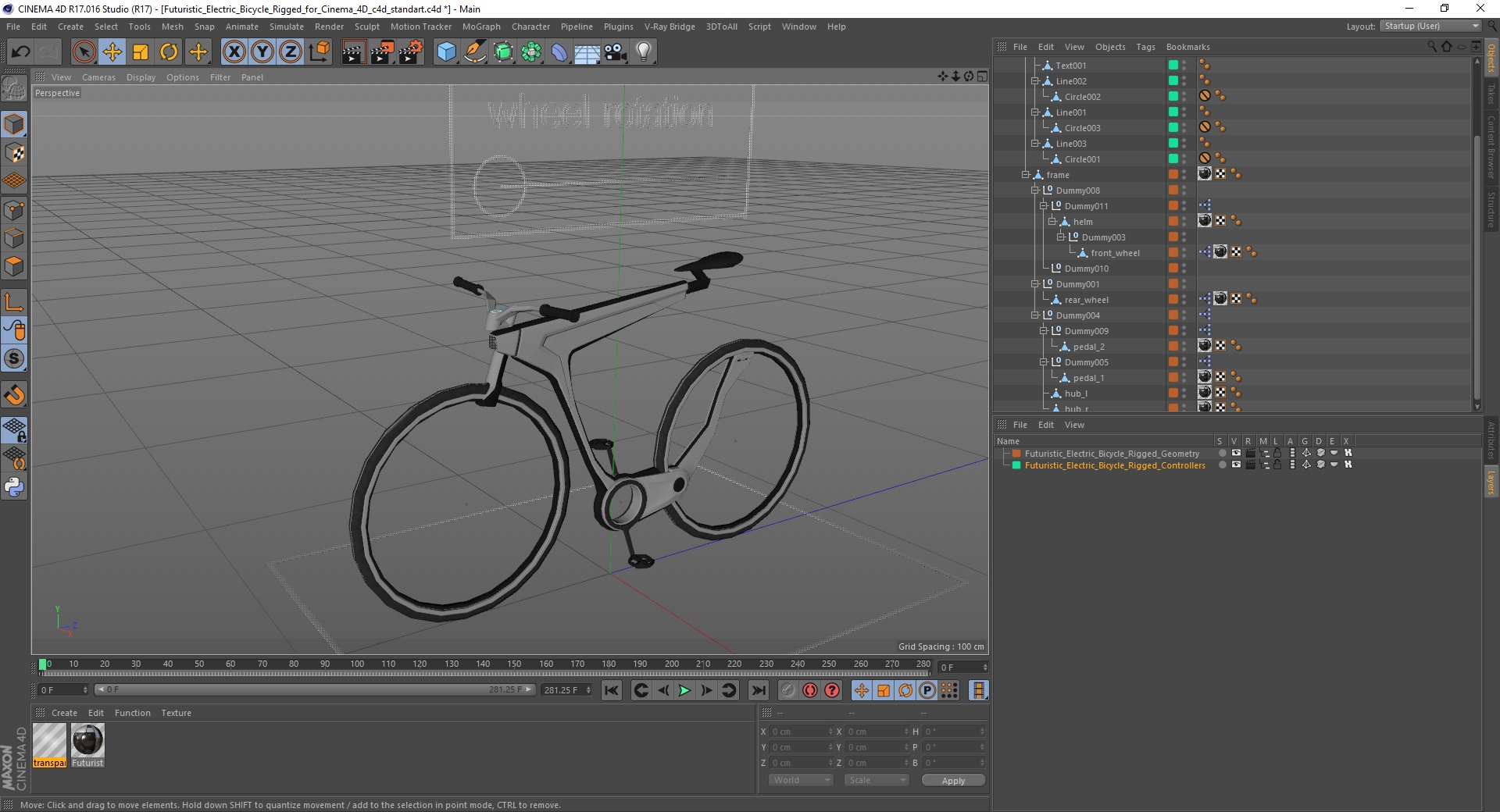Toggle Y axis lock
Image resolution: width=1500 pixels, height=812 pixels.
(262, 52)
